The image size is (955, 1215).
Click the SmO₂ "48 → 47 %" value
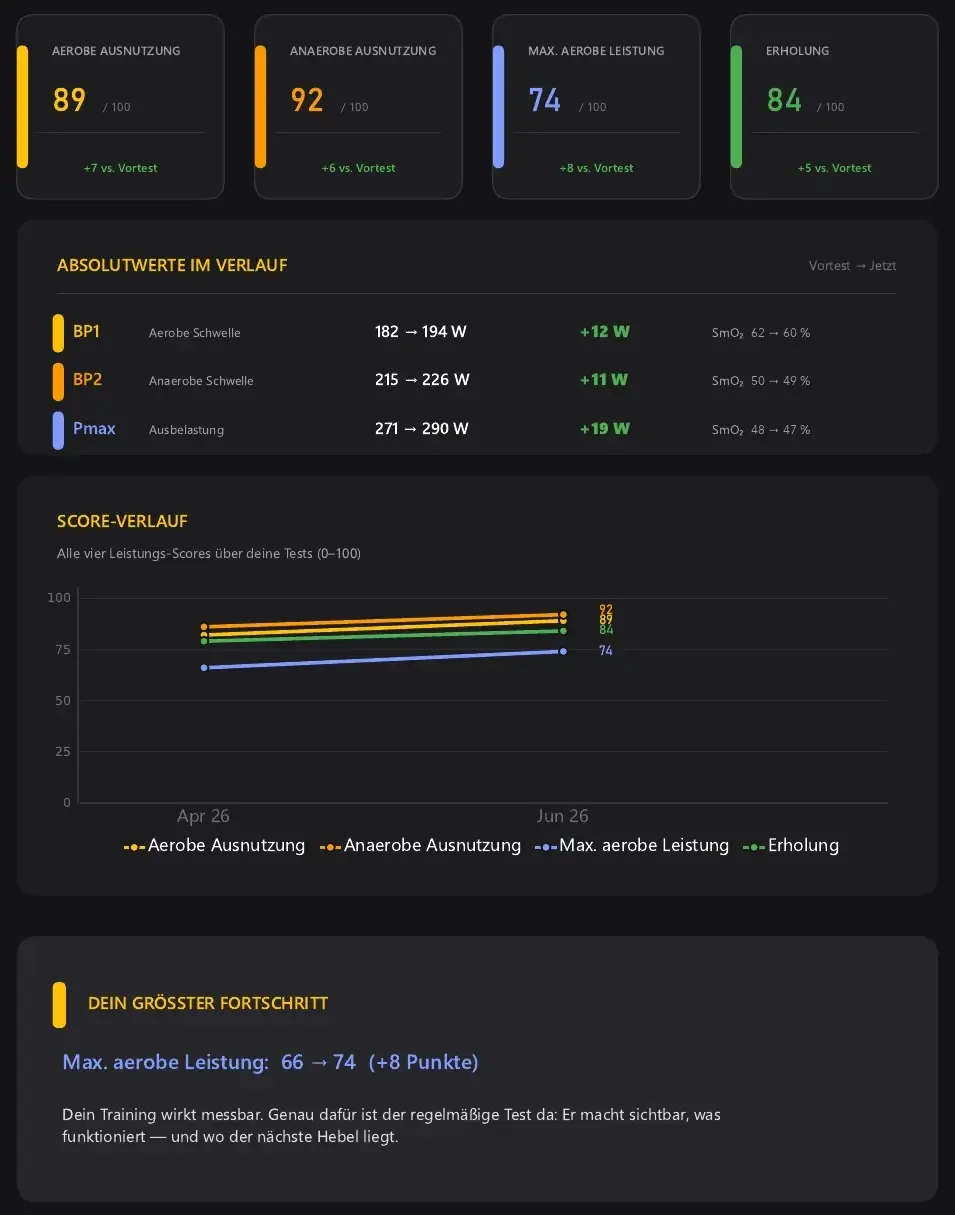(x=780, y=430)
